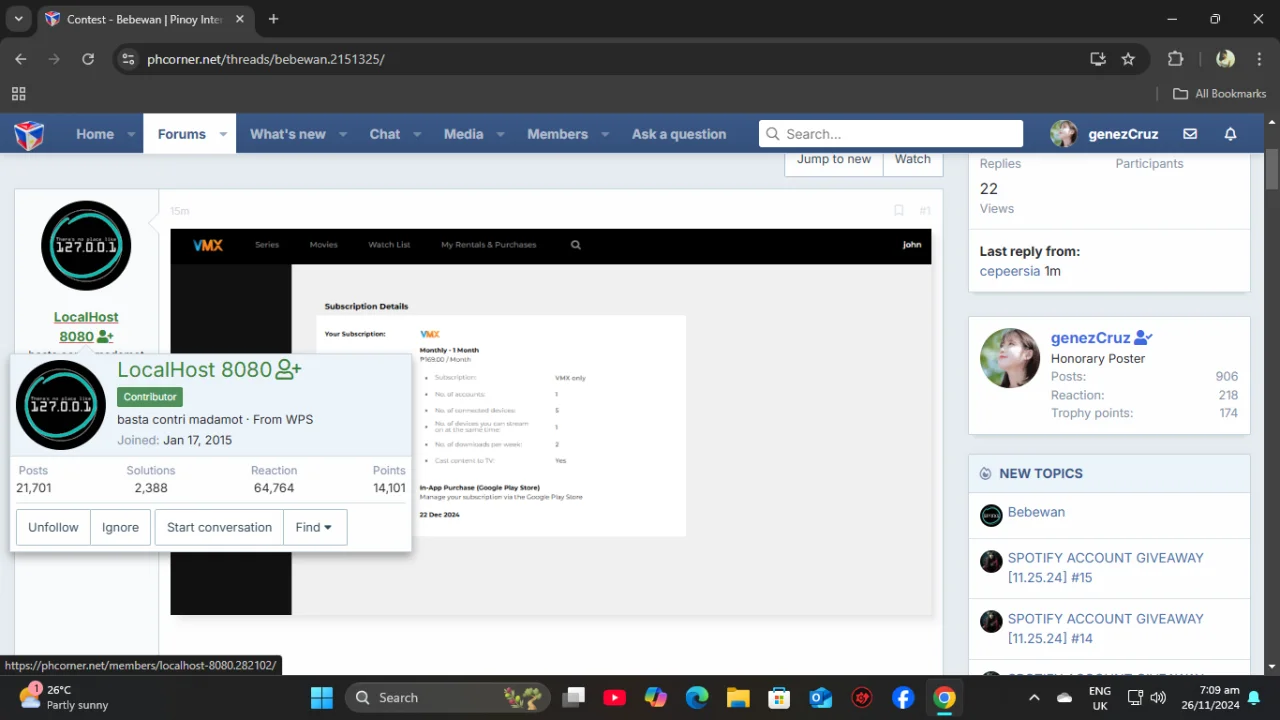The width and height of the screenshot is (1280, 720).
Task: Click the Ask a question link
Action: [679, 134]
